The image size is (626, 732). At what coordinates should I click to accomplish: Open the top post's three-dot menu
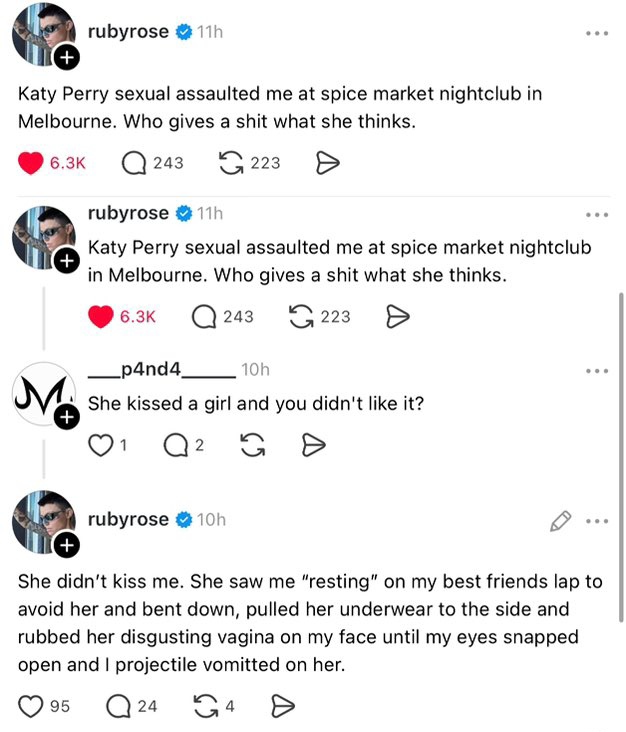point(598,33)
